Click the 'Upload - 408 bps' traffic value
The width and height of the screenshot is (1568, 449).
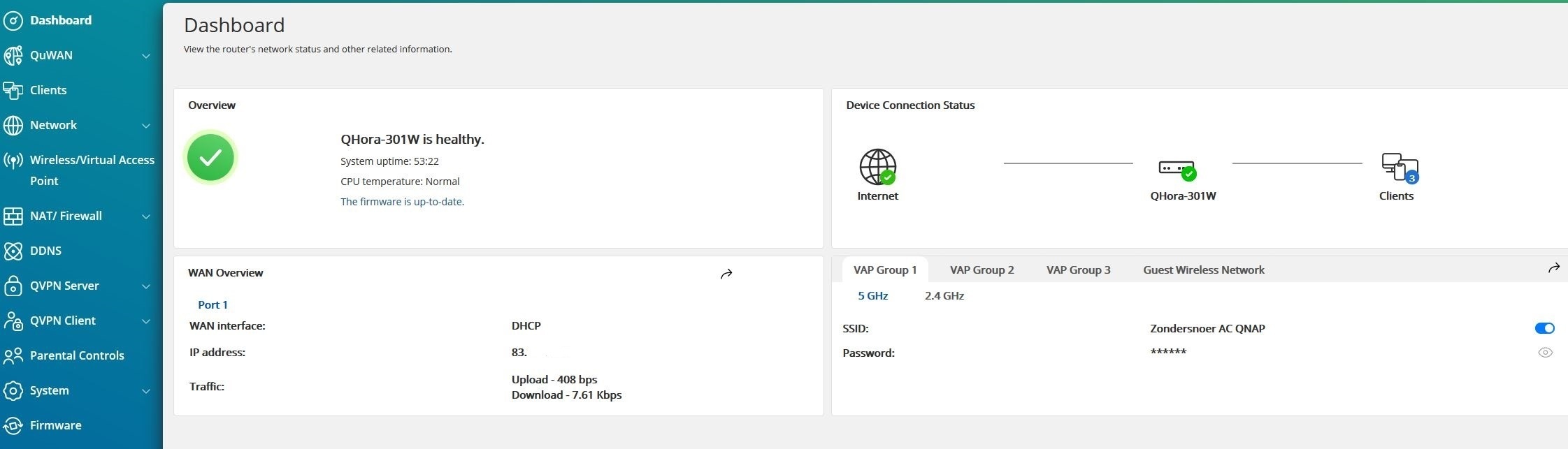point(554,379)
